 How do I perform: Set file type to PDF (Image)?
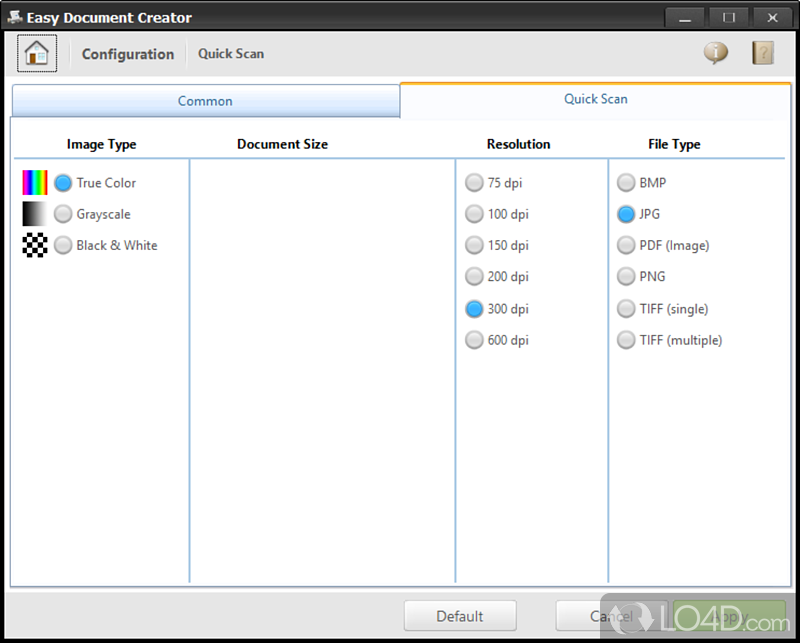626,245
